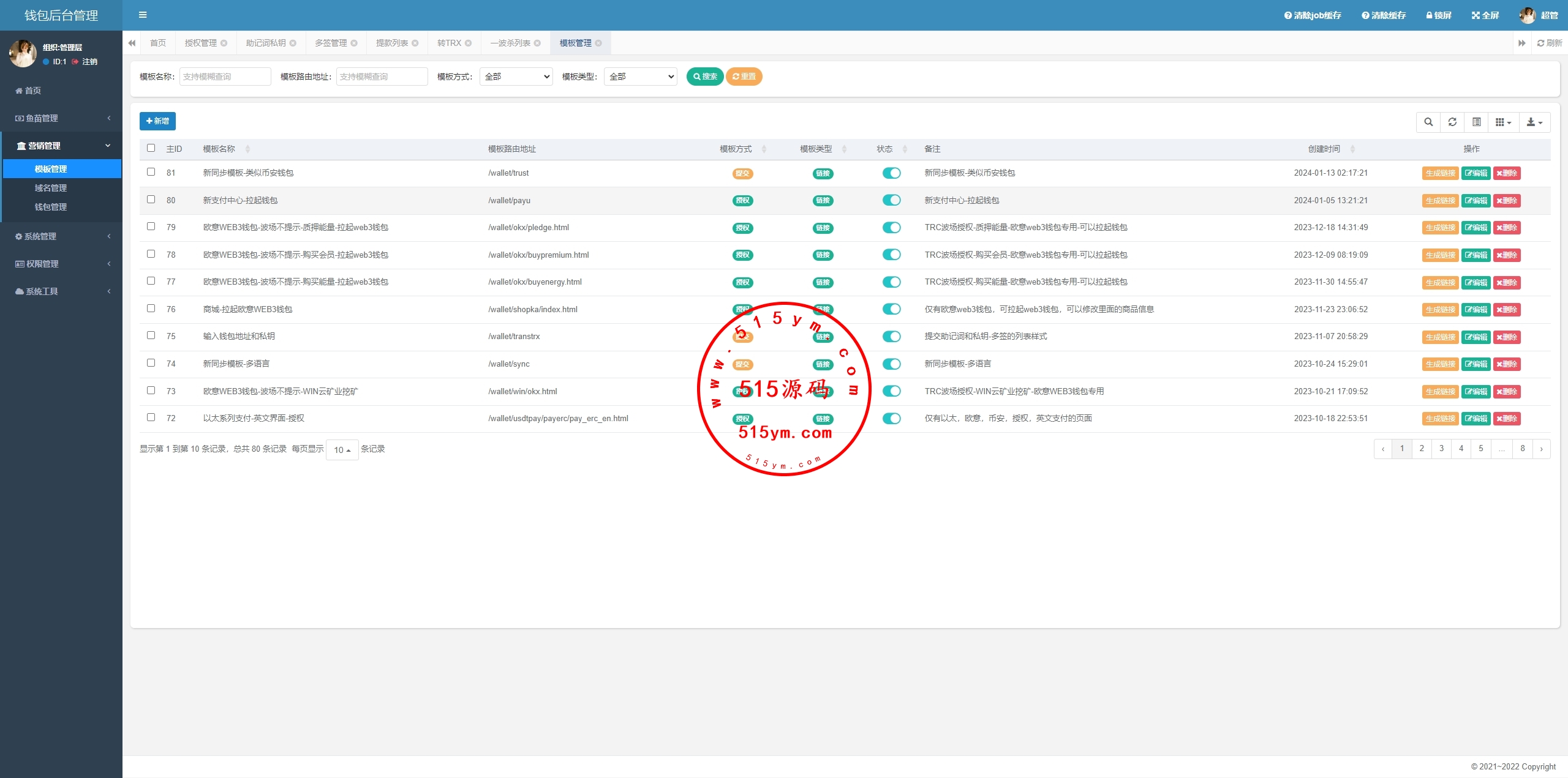
Task: Toggle status switch for row 81
Action: point(891,173)
